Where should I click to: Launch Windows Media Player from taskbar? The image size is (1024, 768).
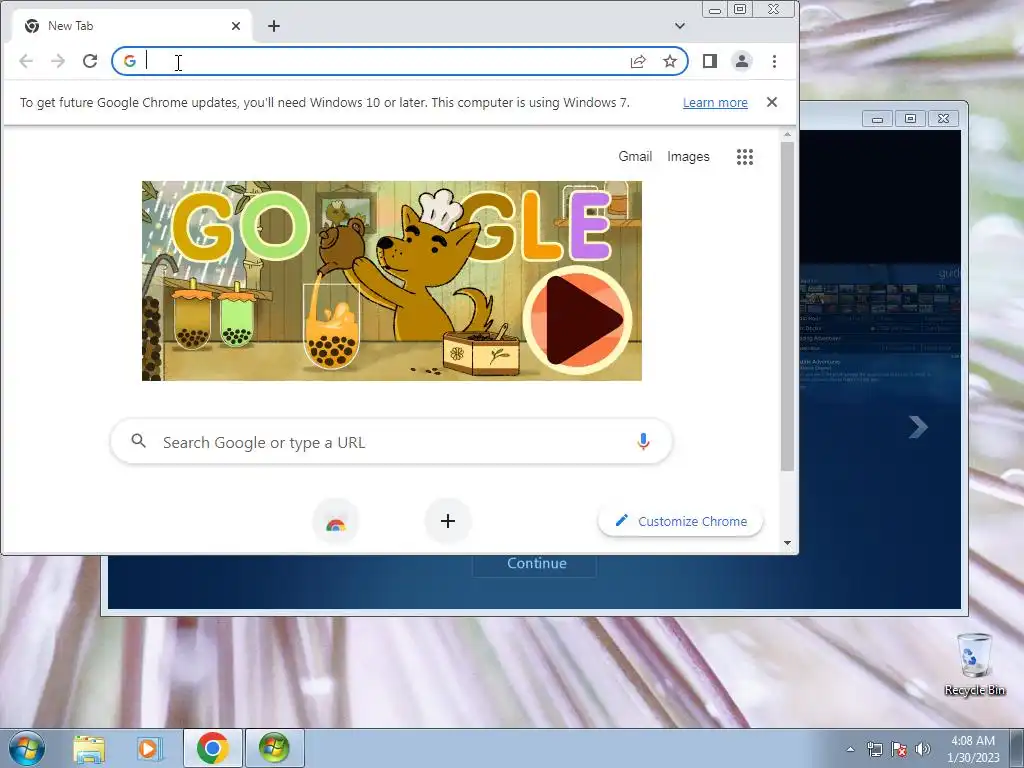[x=149, y=749]
